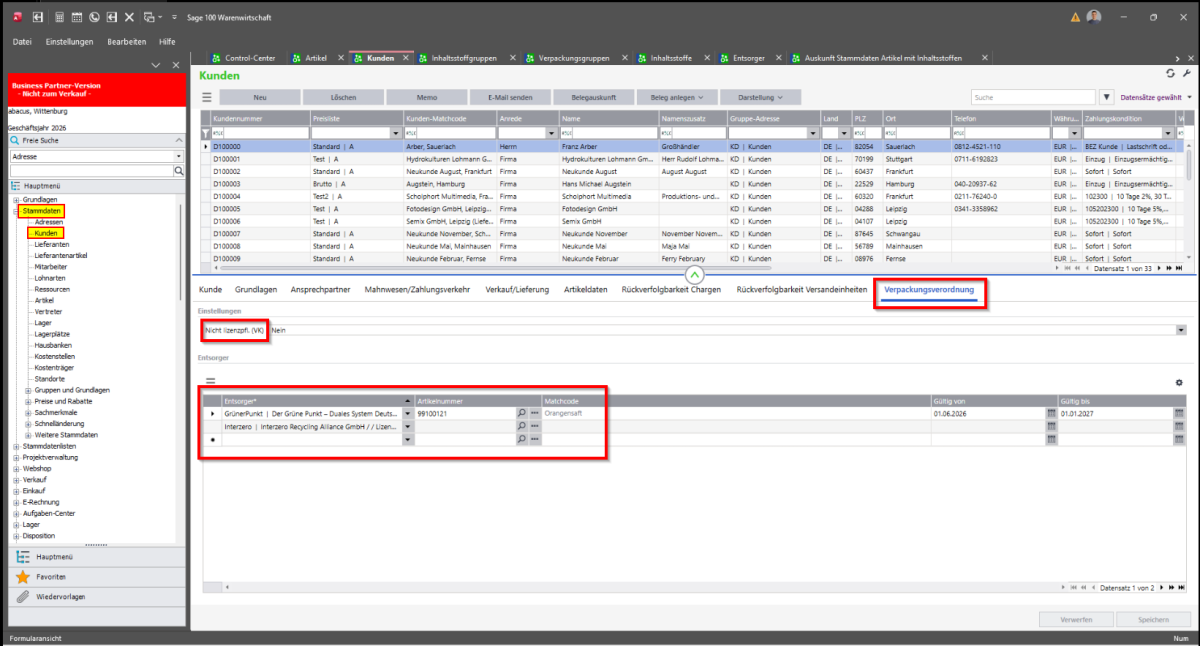
Task: Collapse the navigation panel chevron
Action: coord(156,65)
